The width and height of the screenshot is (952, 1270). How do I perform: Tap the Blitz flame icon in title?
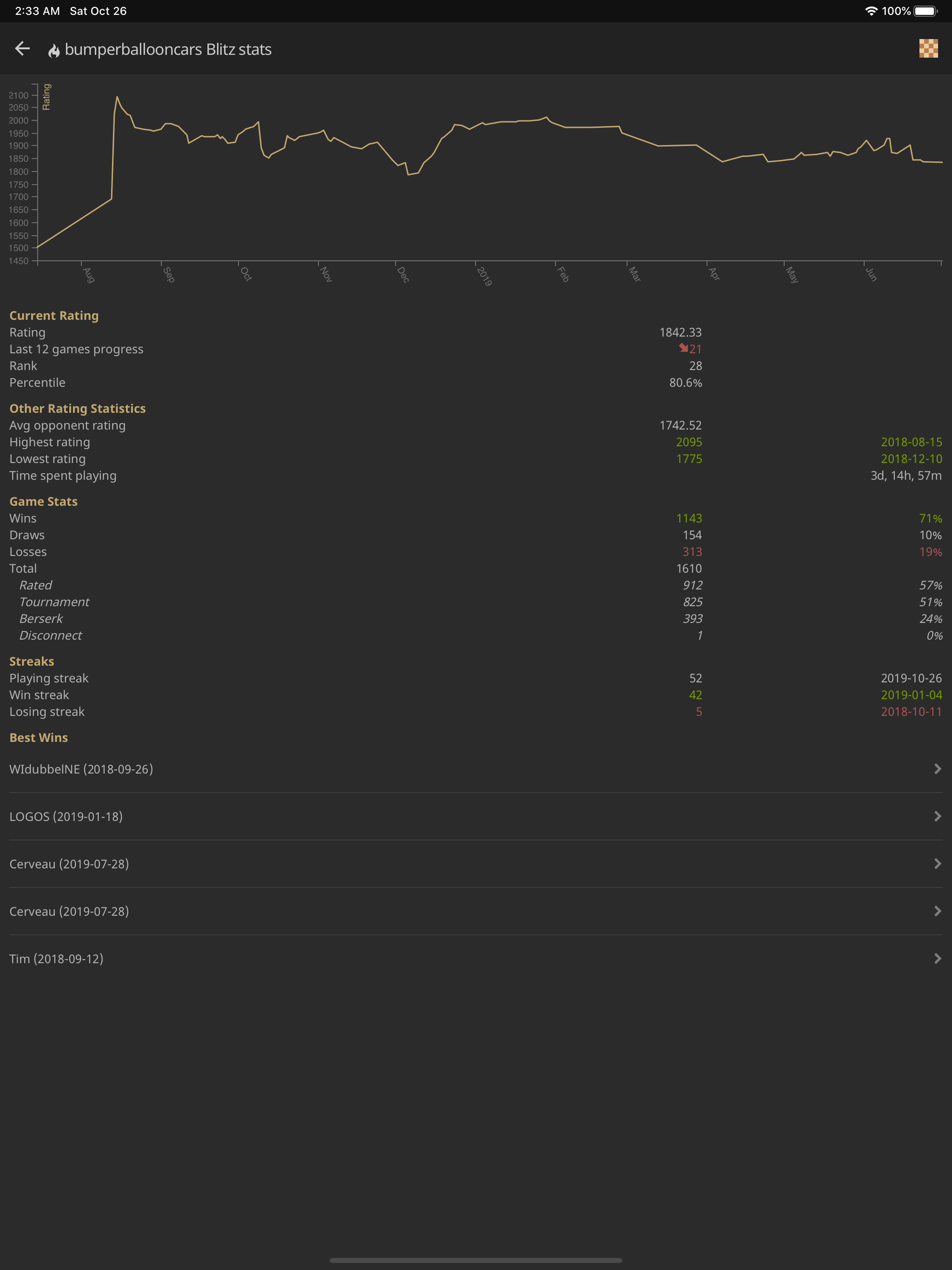point(54,51)
